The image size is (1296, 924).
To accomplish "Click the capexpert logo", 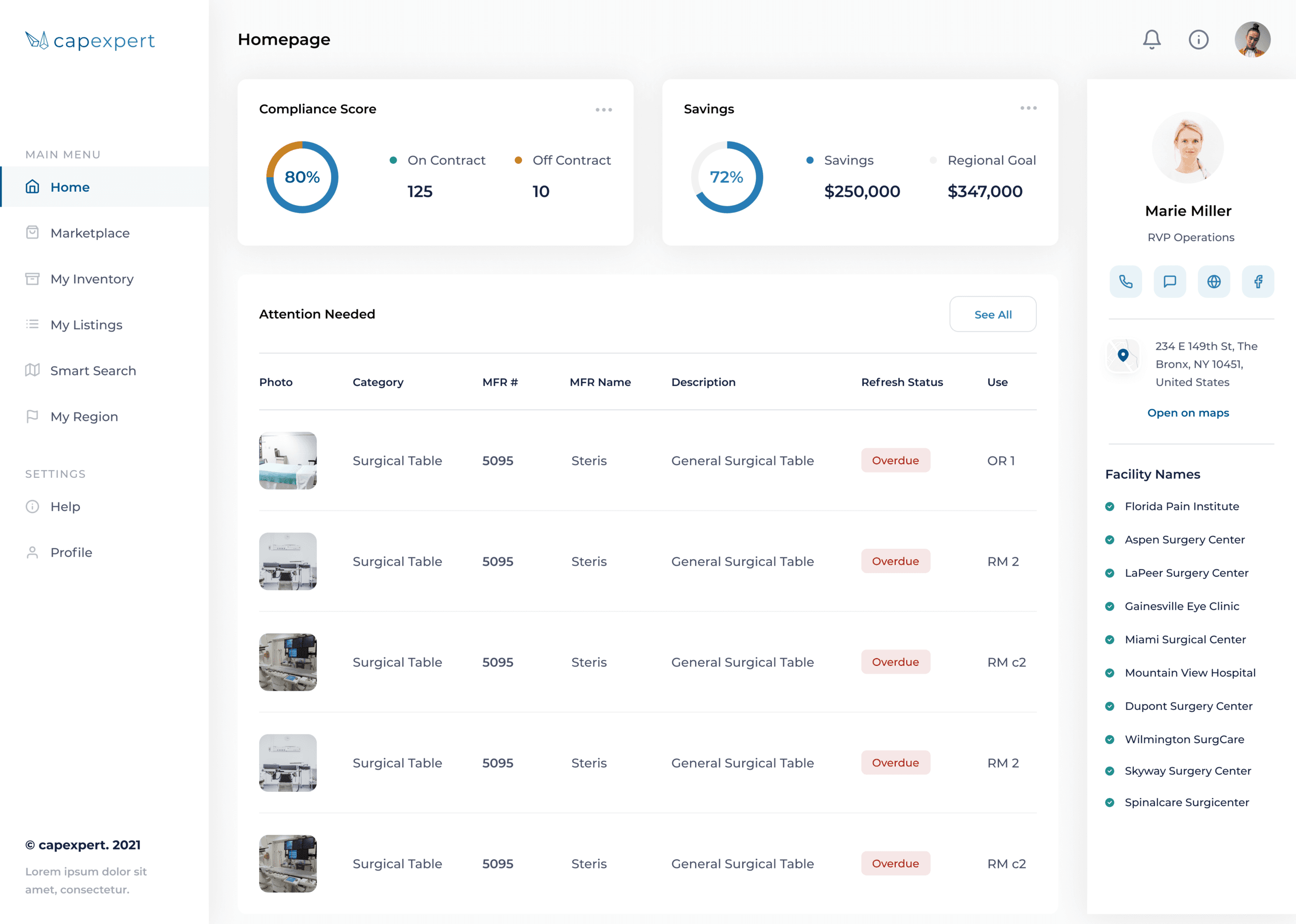I will (90, 40).
